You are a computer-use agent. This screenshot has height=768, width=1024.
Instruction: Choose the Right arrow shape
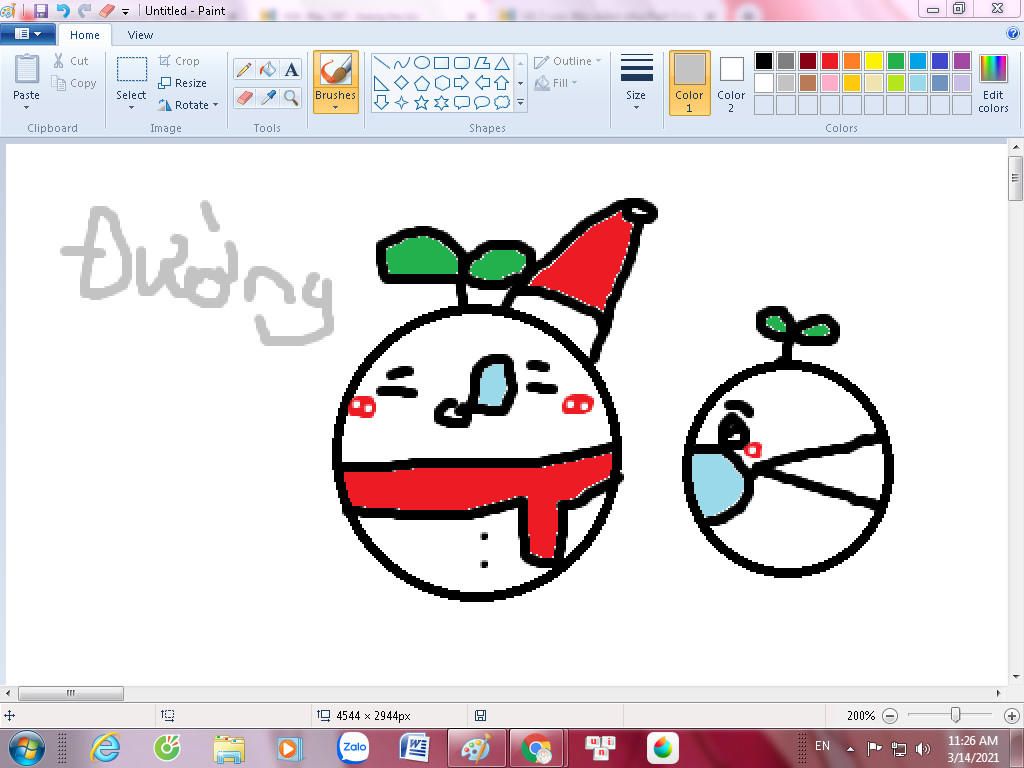(462, 83)
